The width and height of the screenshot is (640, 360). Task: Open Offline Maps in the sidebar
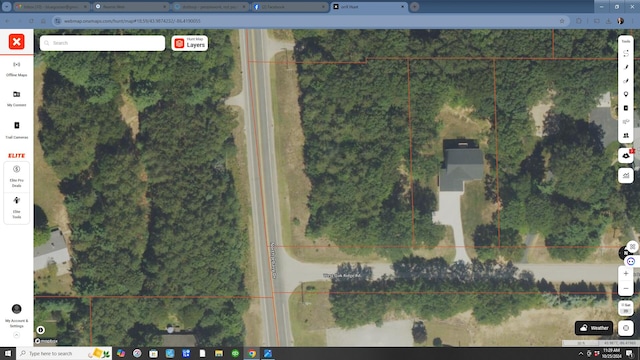click(16, 69)
